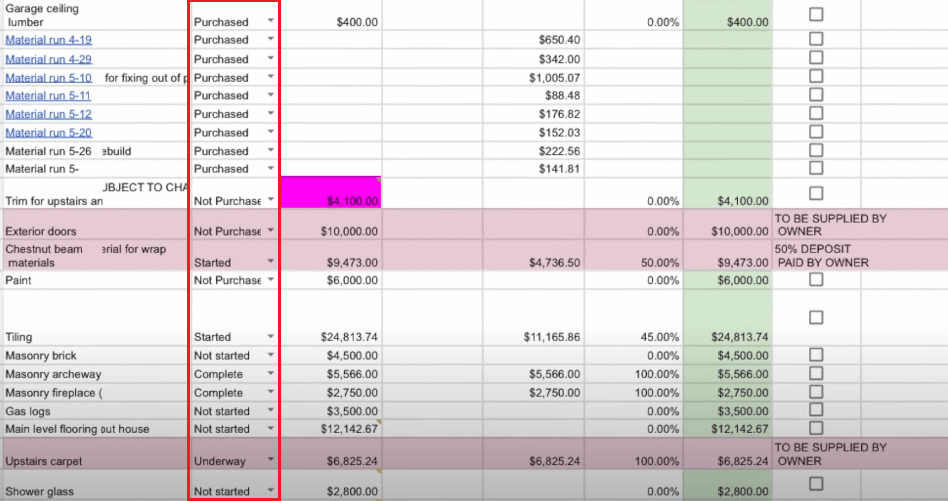The height and width of the screenshot is (501, 948).
Task: Select the $24,813.74 Tiling budget cell
Action: 331,337
